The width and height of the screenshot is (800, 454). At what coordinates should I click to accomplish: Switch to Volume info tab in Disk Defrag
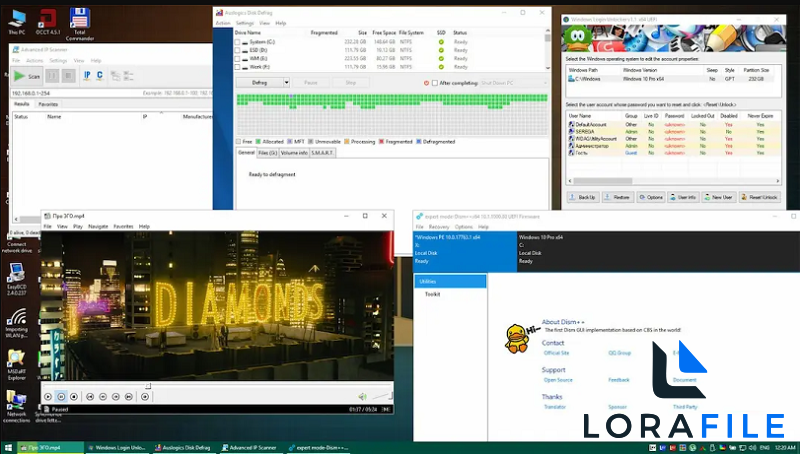[x=294, y=153]
